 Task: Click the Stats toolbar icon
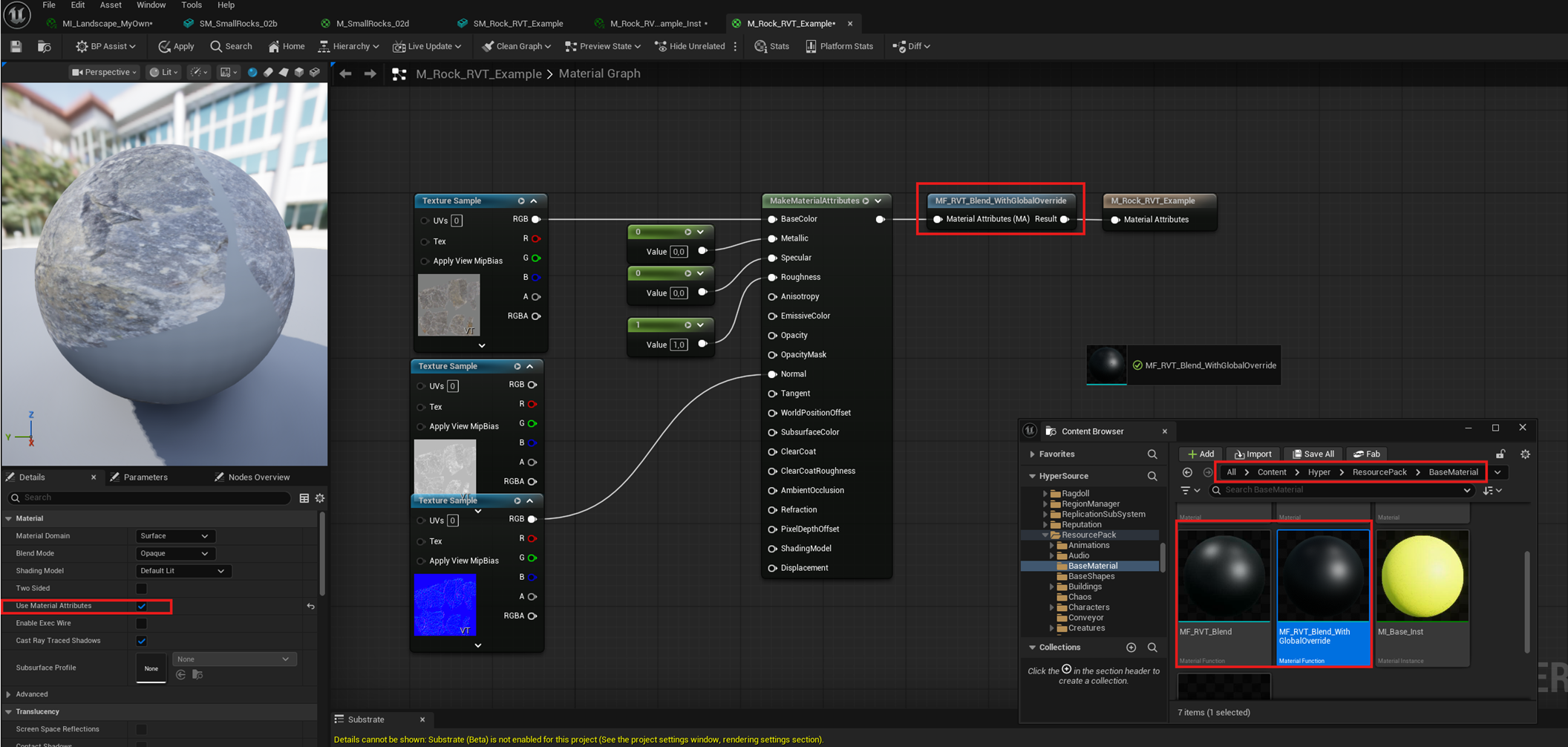click(x=760, y=46)
